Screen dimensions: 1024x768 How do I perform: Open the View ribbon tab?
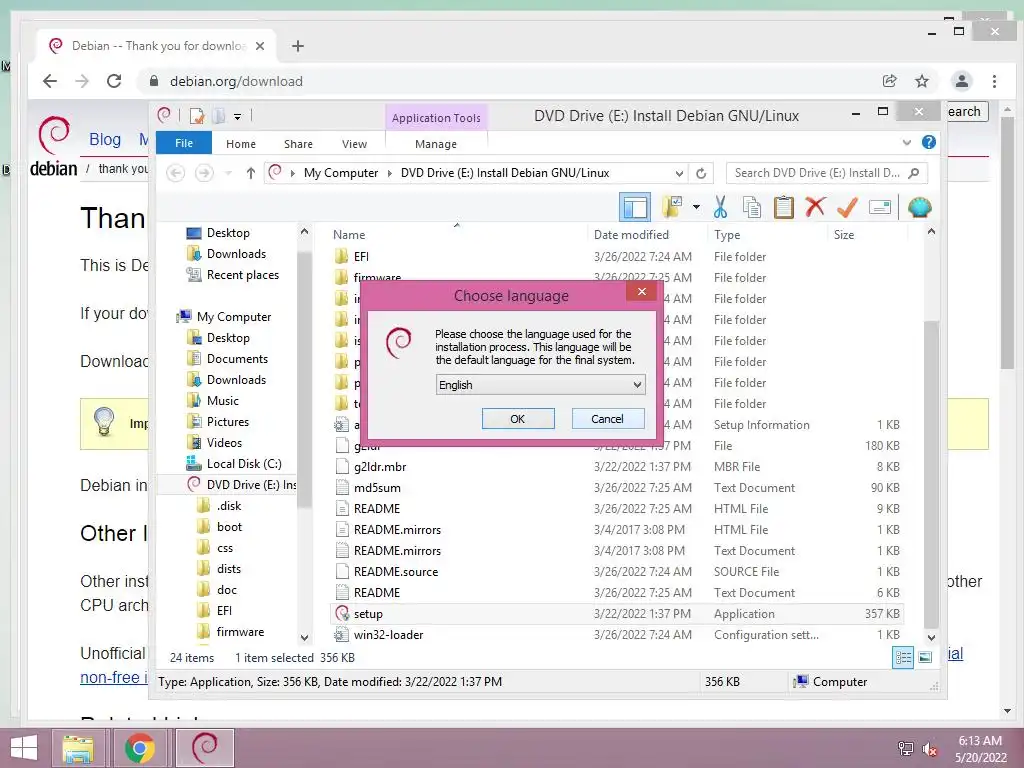[x=355, y=144]
